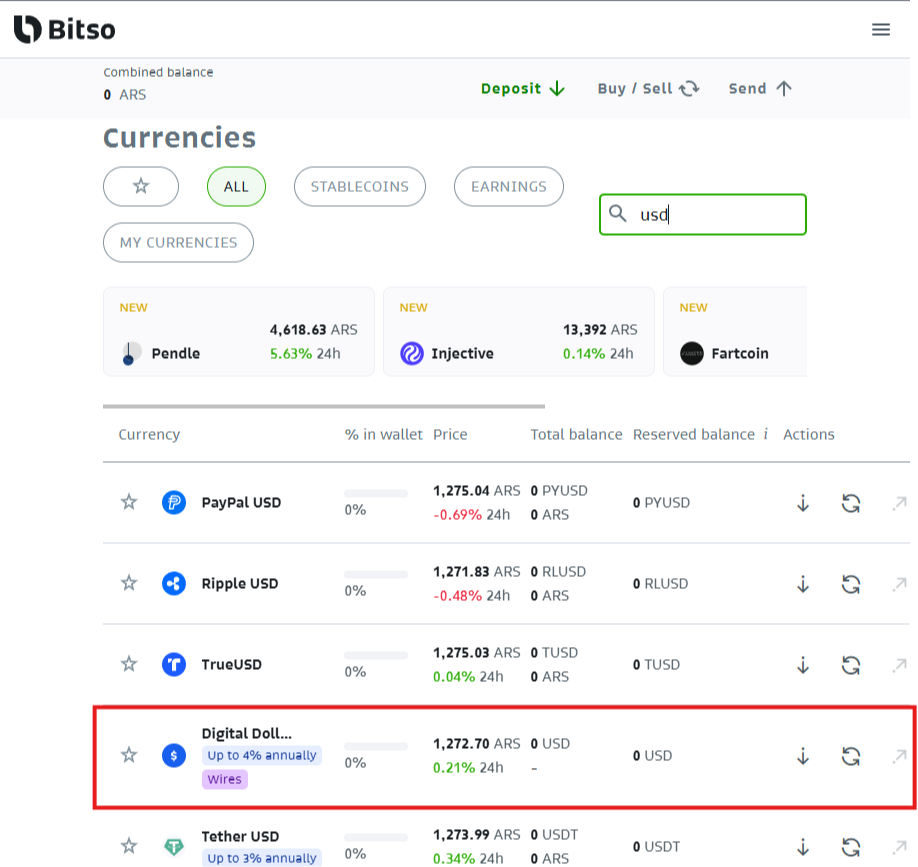918x867 pixels.
Task: Deposit PayPal USD via down arrow
Action: 803,503
